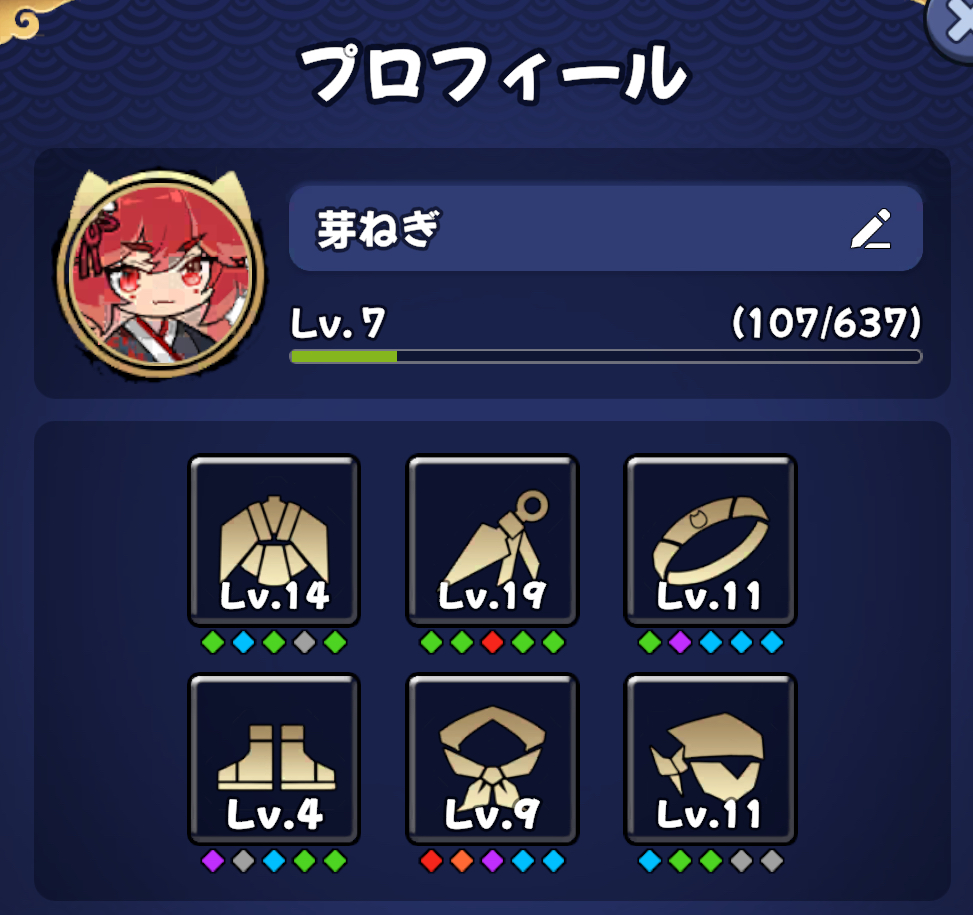Edit the player name field 芽ねぎ

coord(606,228)
